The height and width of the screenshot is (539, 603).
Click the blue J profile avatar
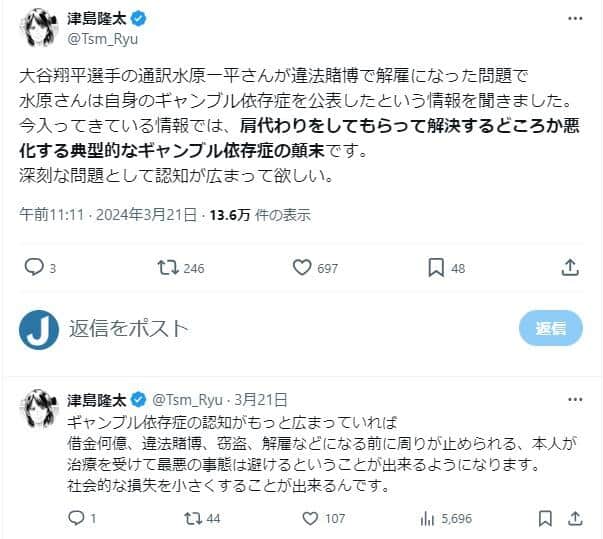41,328
